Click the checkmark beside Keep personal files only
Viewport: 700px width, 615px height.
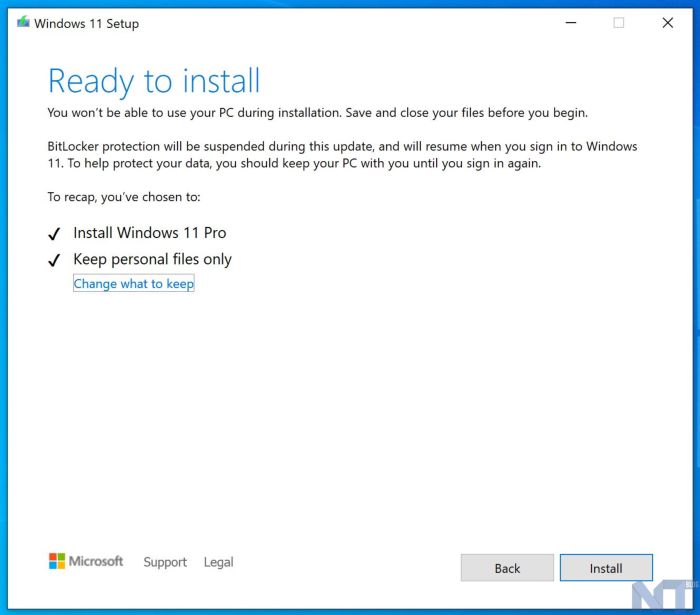tap(54, 260)
